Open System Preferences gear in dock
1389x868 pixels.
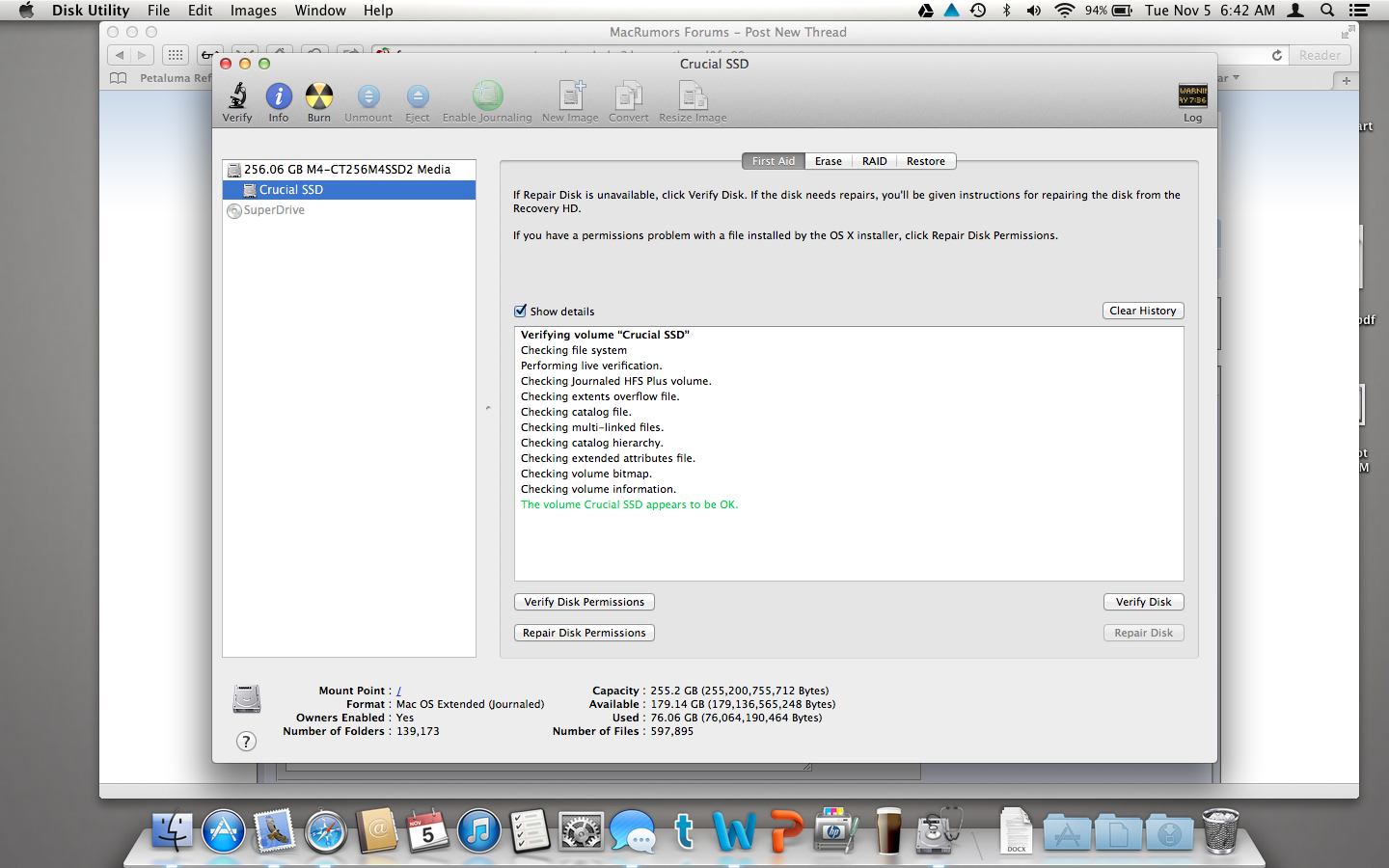click(582, 830)
